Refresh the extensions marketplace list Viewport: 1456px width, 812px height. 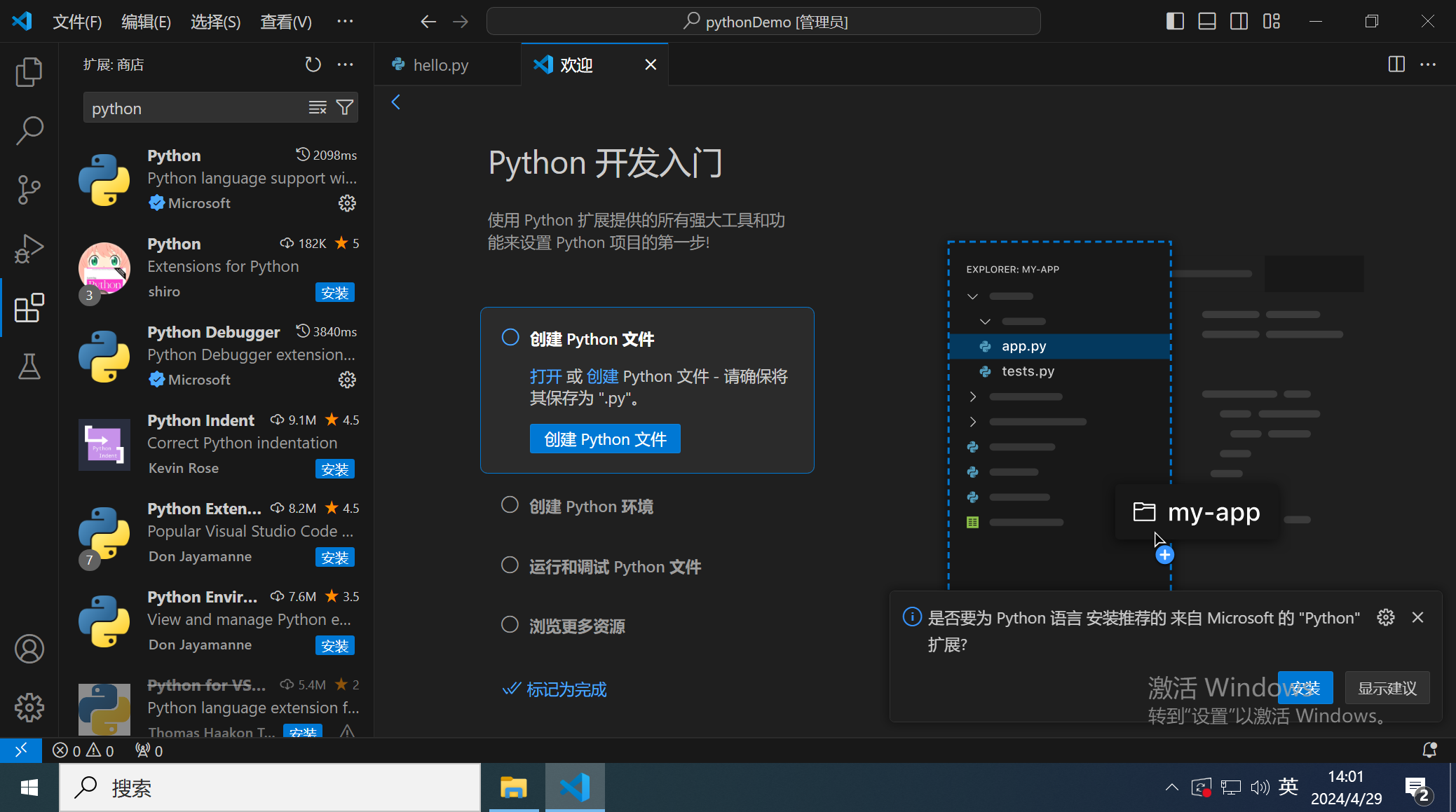click(313, 64)
